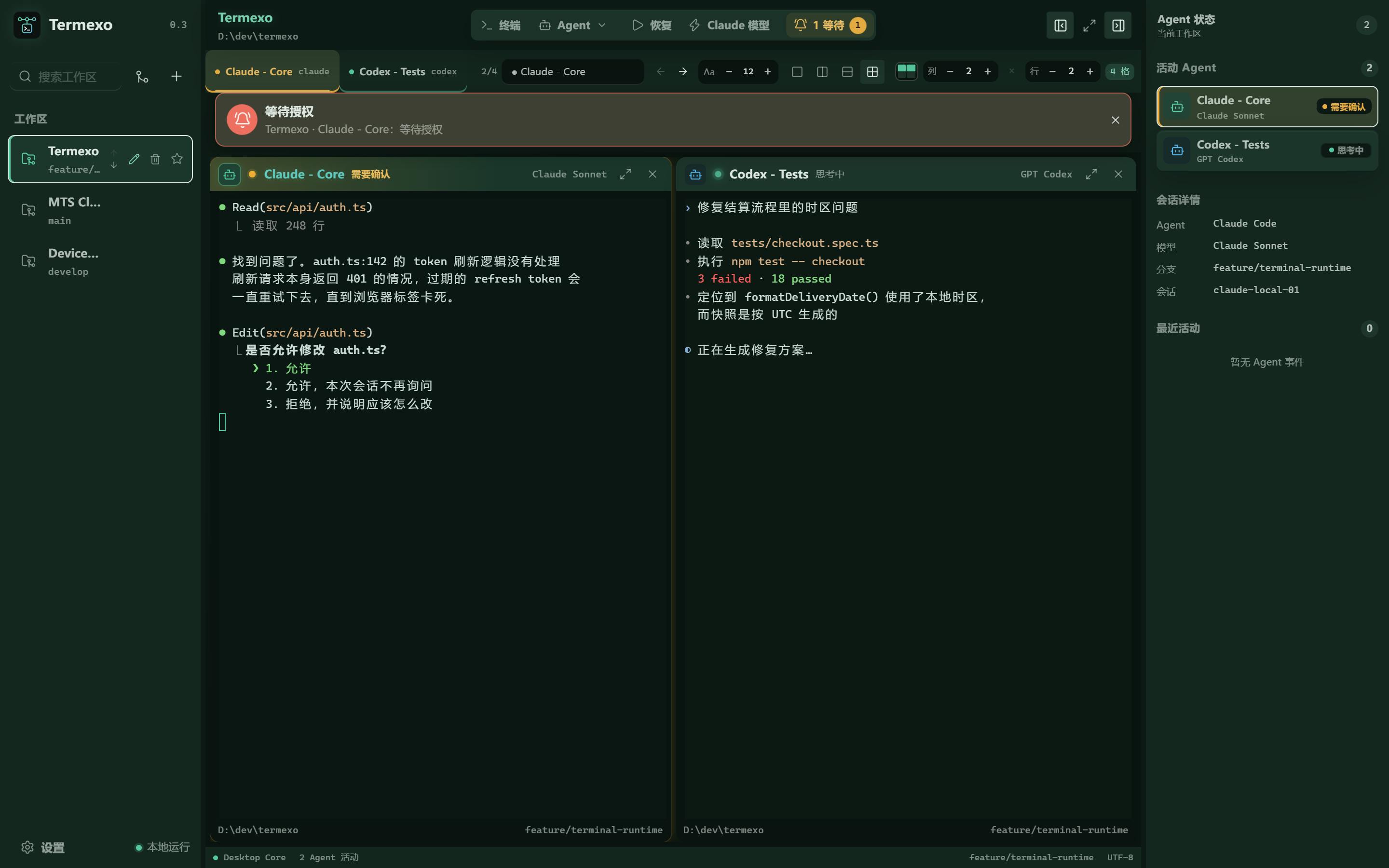This screenshot has height=868, width=1389.
Task: Move Termexo workspace up with arrow
Action: tap(114, 153)
